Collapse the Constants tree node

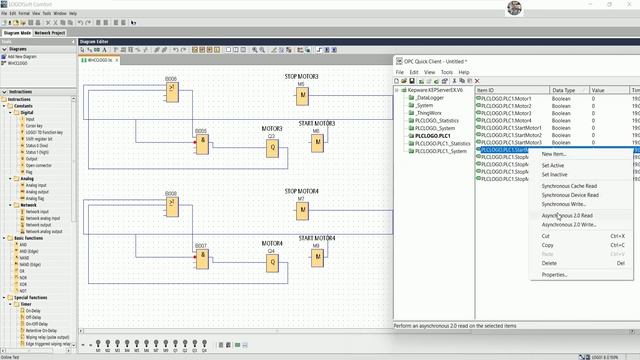4,106
